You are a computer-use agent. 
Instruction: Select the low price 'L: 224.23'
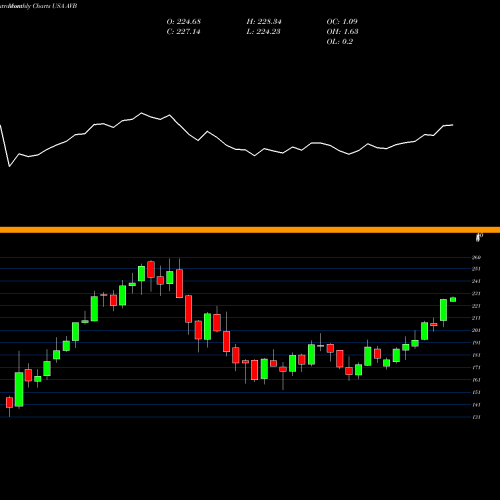pyautogui.click(x=263, y=32)
